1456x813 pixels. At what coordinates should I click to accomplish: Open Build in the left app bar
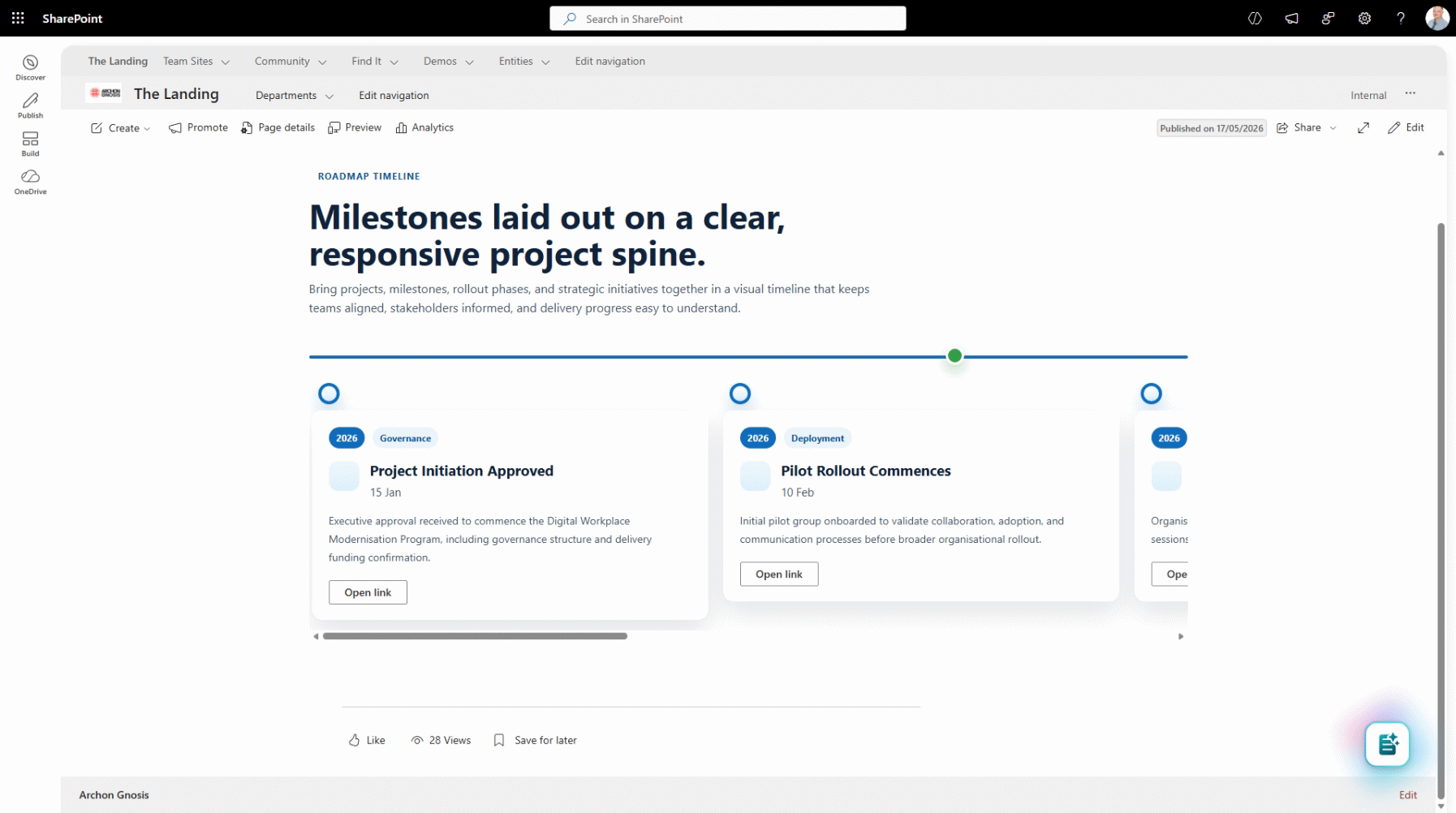[30, 144]
